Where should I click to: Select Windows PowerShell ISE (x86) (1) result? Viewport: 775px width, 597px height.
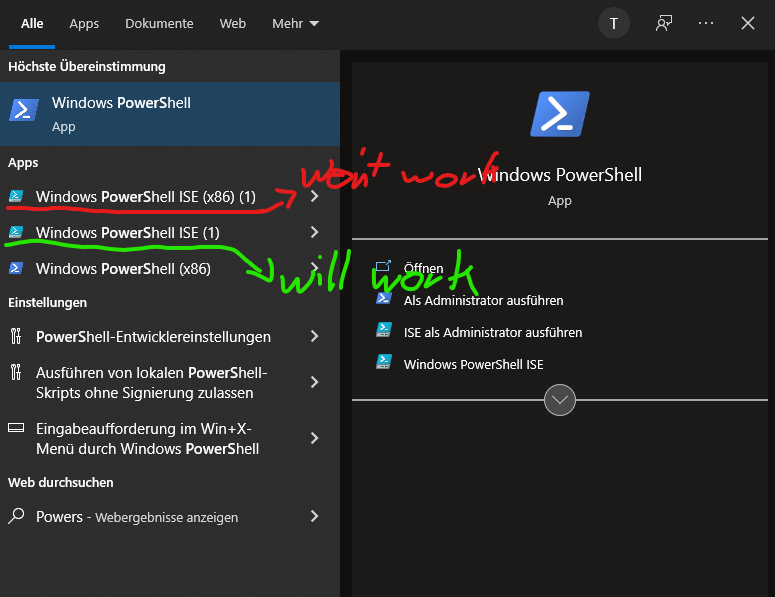pos(146,197)
